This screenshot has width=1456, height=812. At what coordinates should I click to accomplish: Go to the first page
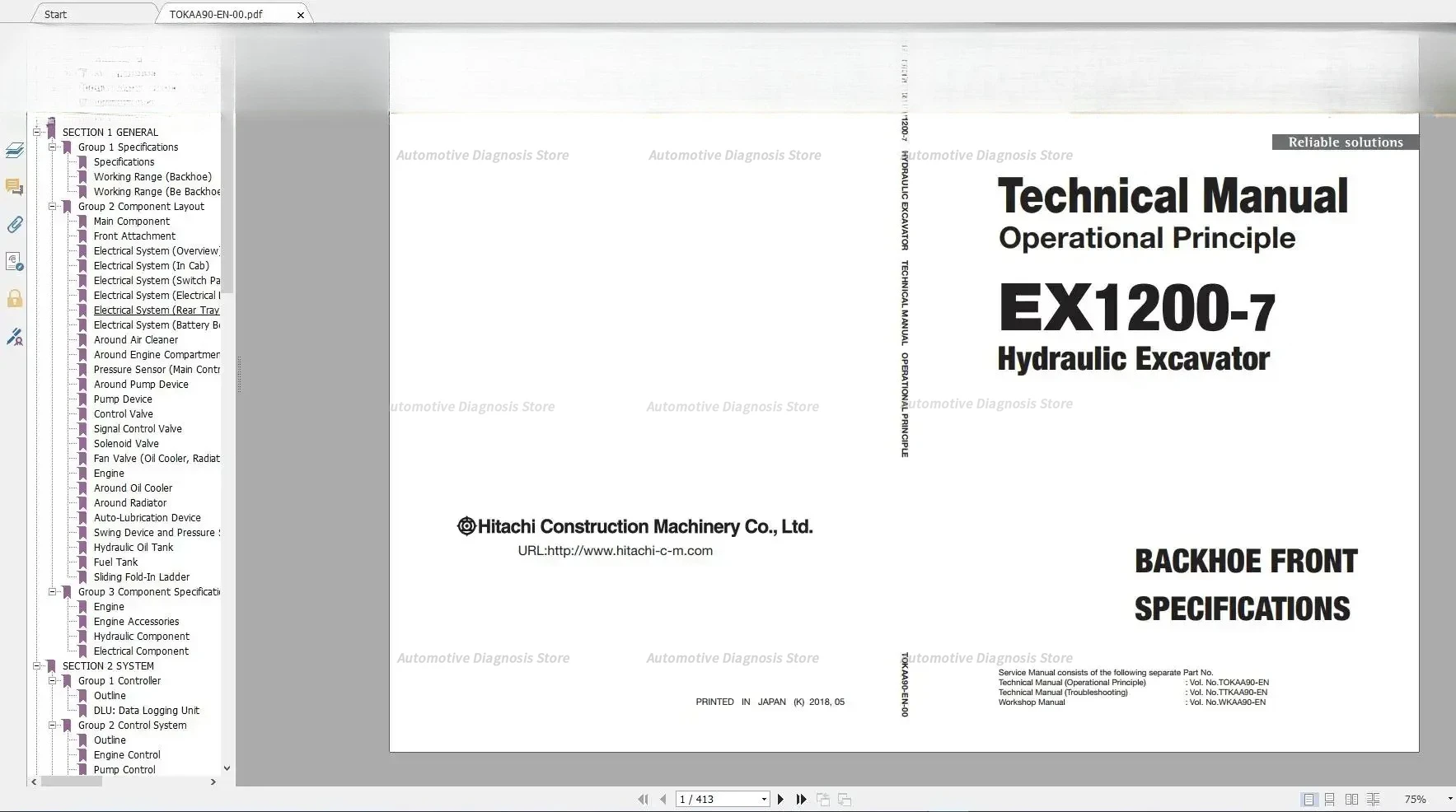point(644,799)
